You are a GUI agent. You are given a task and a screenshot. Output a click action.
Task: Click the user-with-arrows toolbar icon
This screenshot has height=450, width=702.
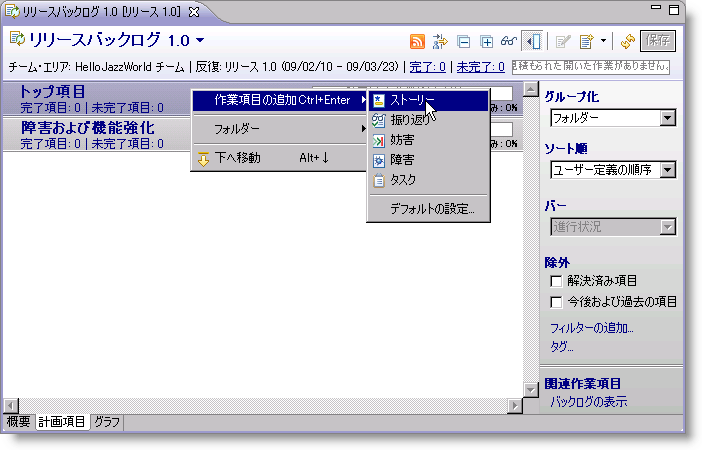440,41
